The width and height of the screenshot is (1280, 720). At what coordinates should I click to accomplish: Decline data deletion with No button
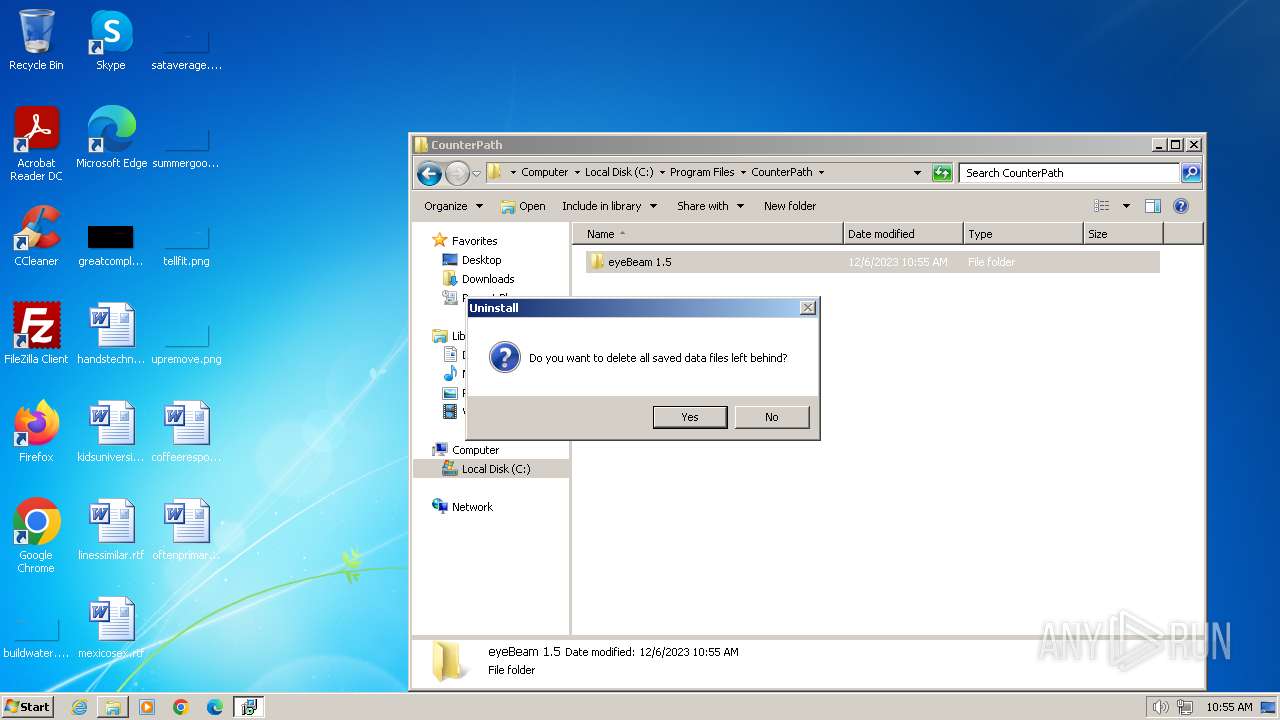pos(772,417)
